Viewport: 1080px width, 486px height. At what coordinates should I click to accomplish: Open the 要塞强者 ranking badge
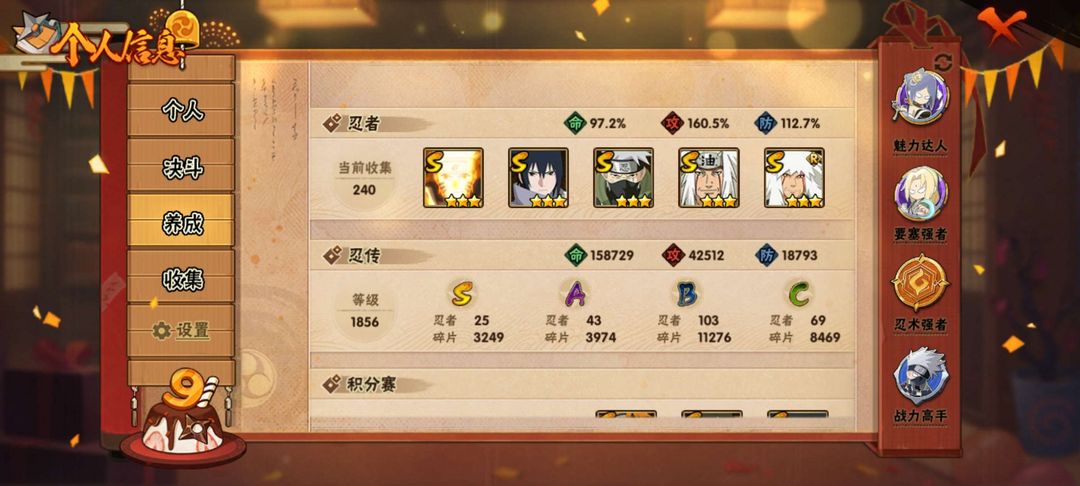tap(920, 193)
